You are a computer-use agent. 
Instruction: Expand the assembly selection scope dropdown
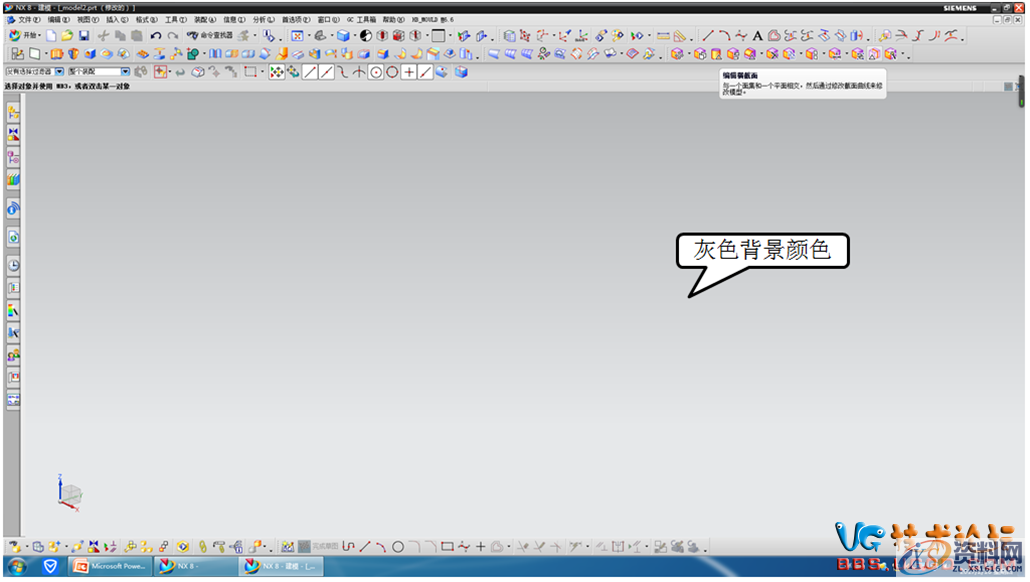tap(125, 72)
